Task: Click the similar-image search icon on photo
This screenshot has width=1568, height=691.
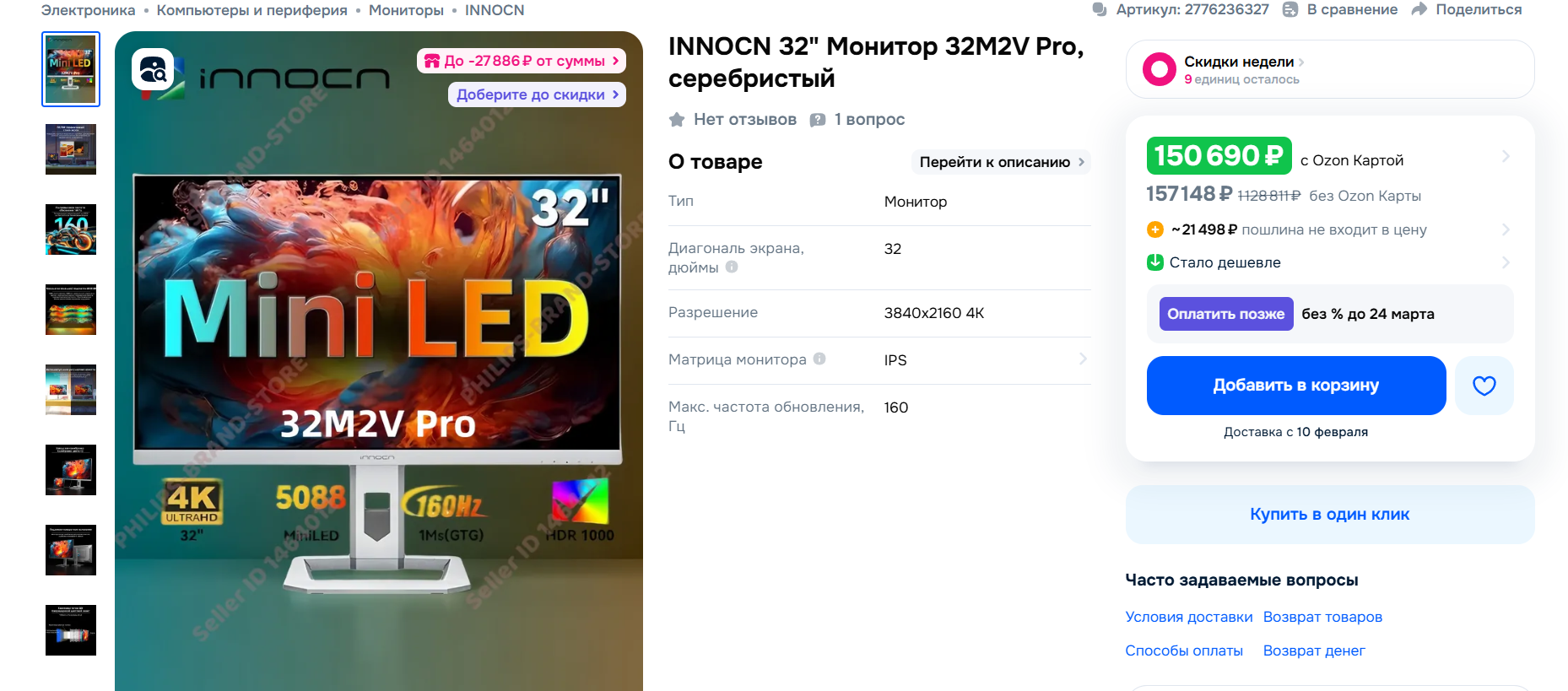Action: pyautogui.click(x=153, y=70)
